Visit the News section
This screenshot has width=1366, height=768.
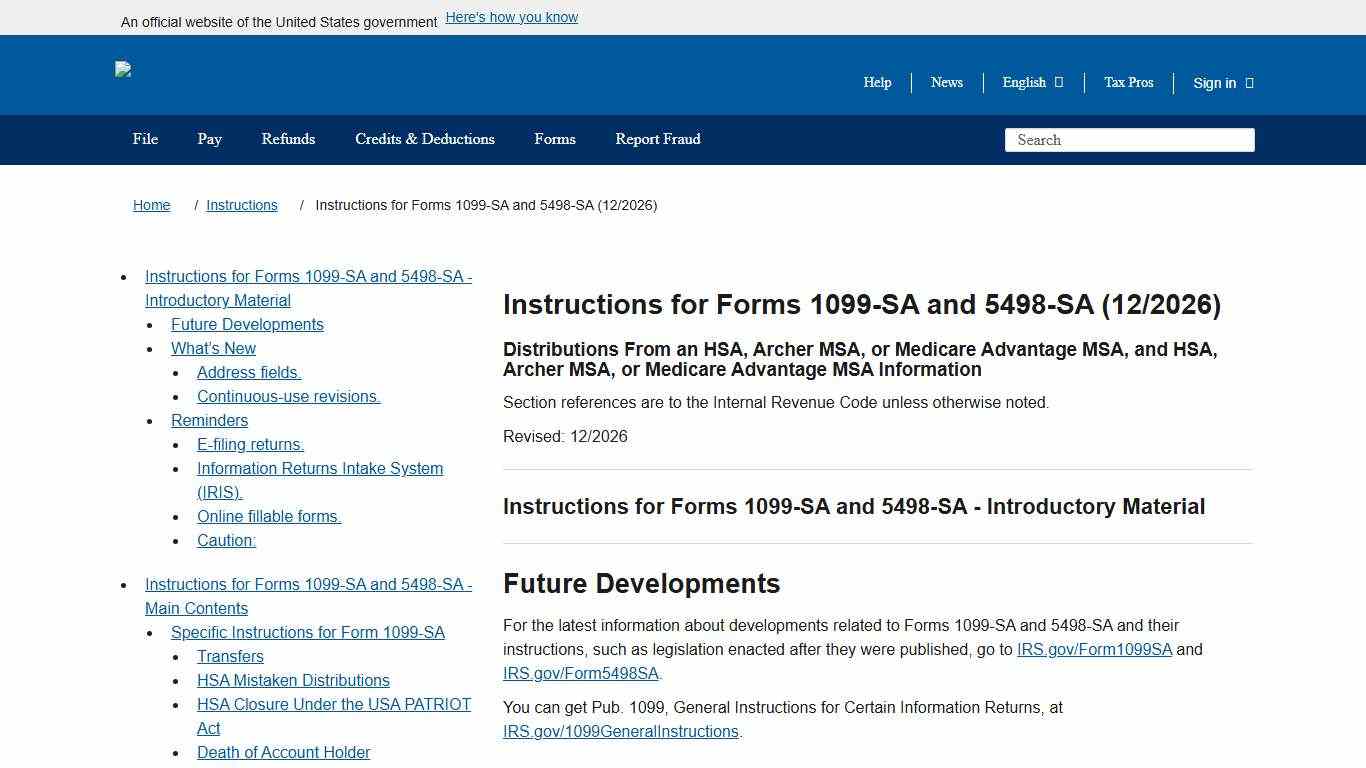point(946,83)
